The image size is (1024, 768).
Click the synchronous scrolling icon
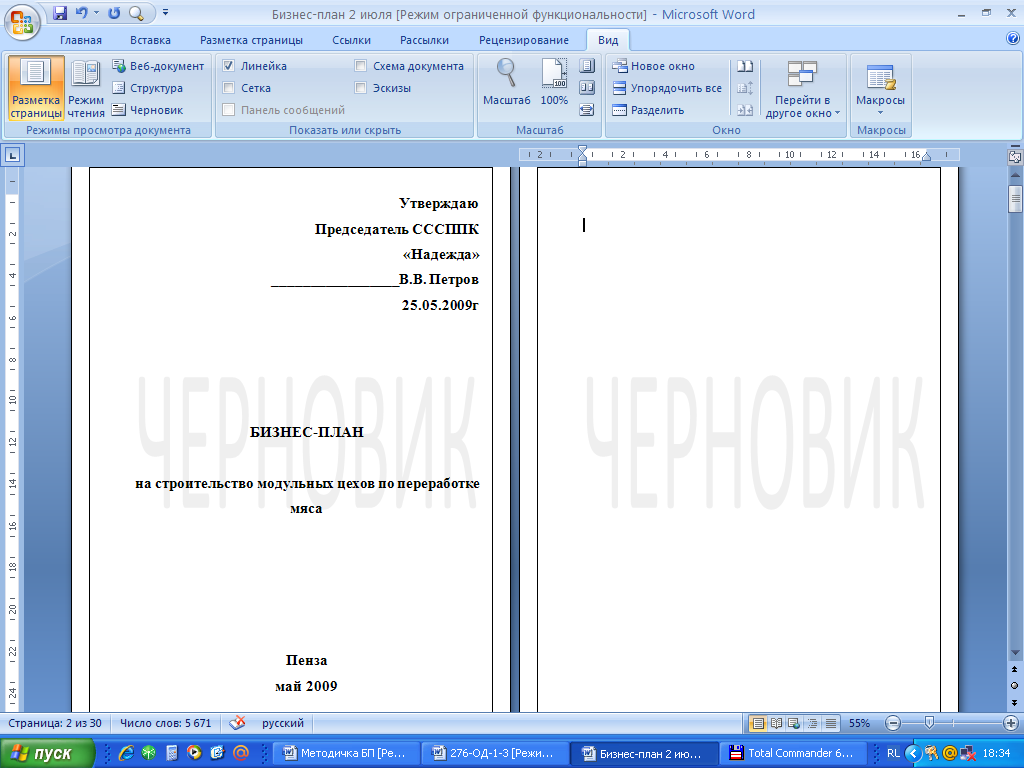coord(745,88)
